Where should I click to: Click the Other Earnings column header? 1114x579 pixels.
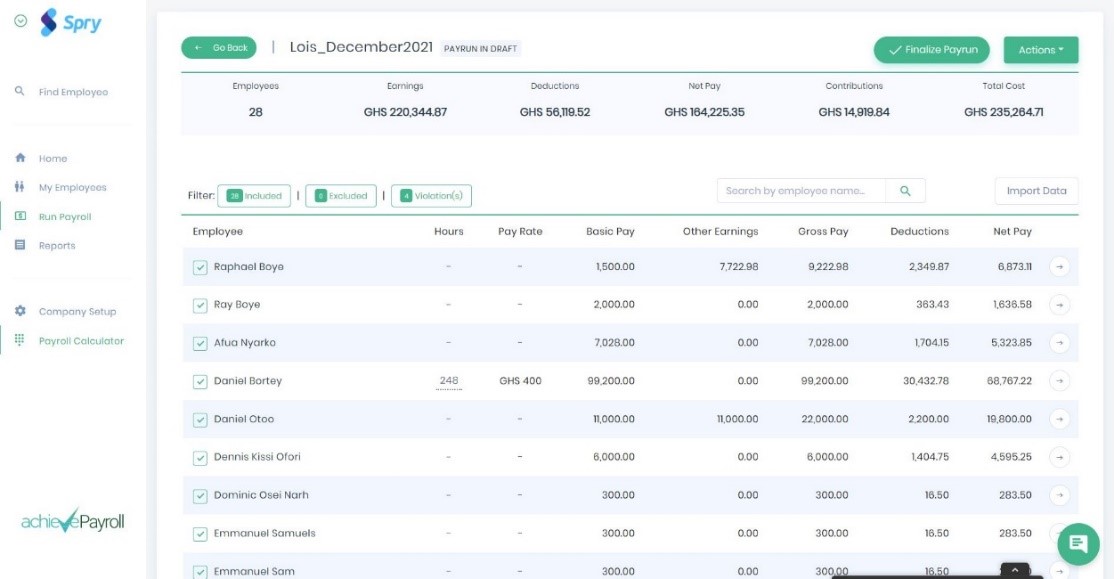point(720,232)
